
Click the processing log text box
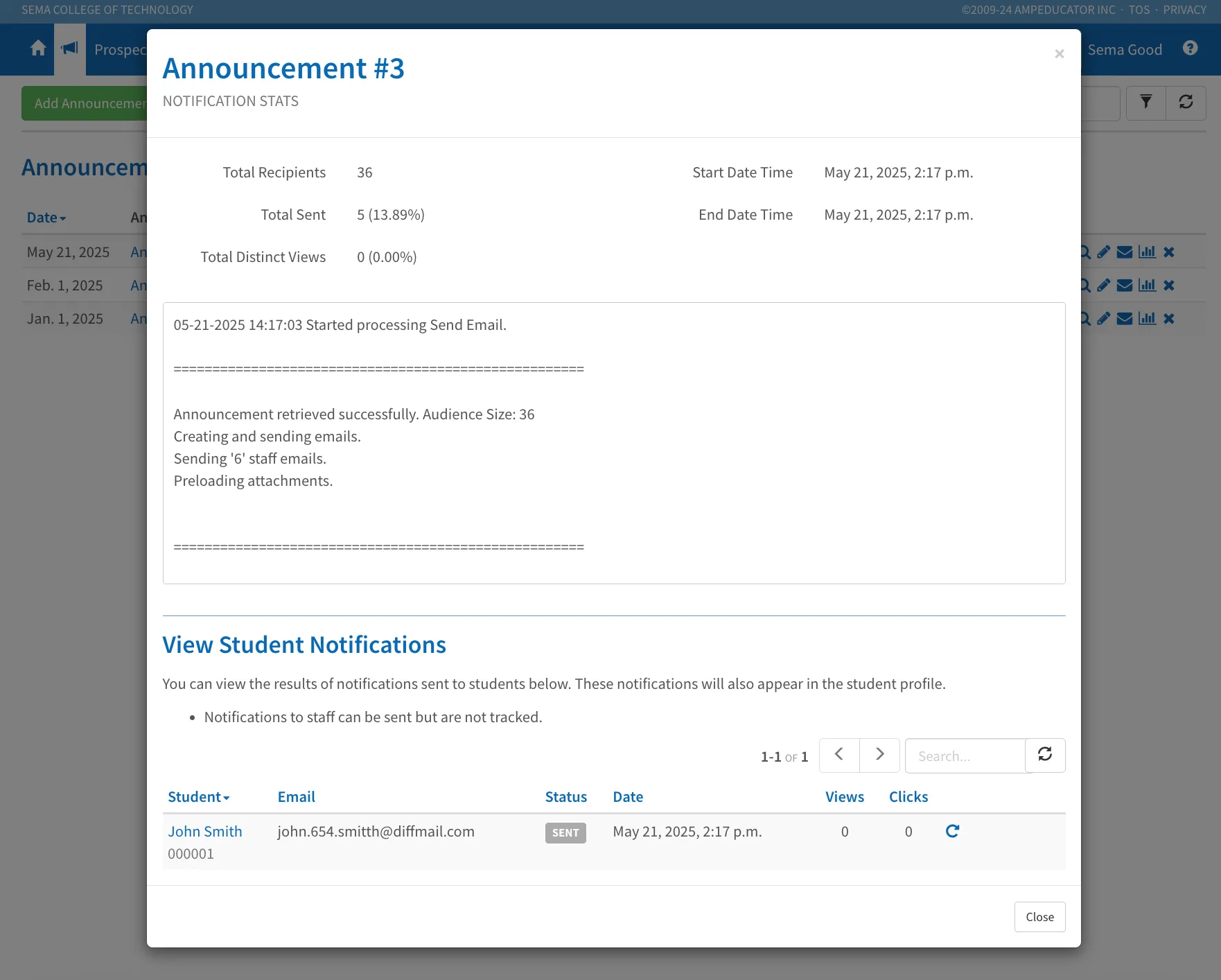(614, 443)
